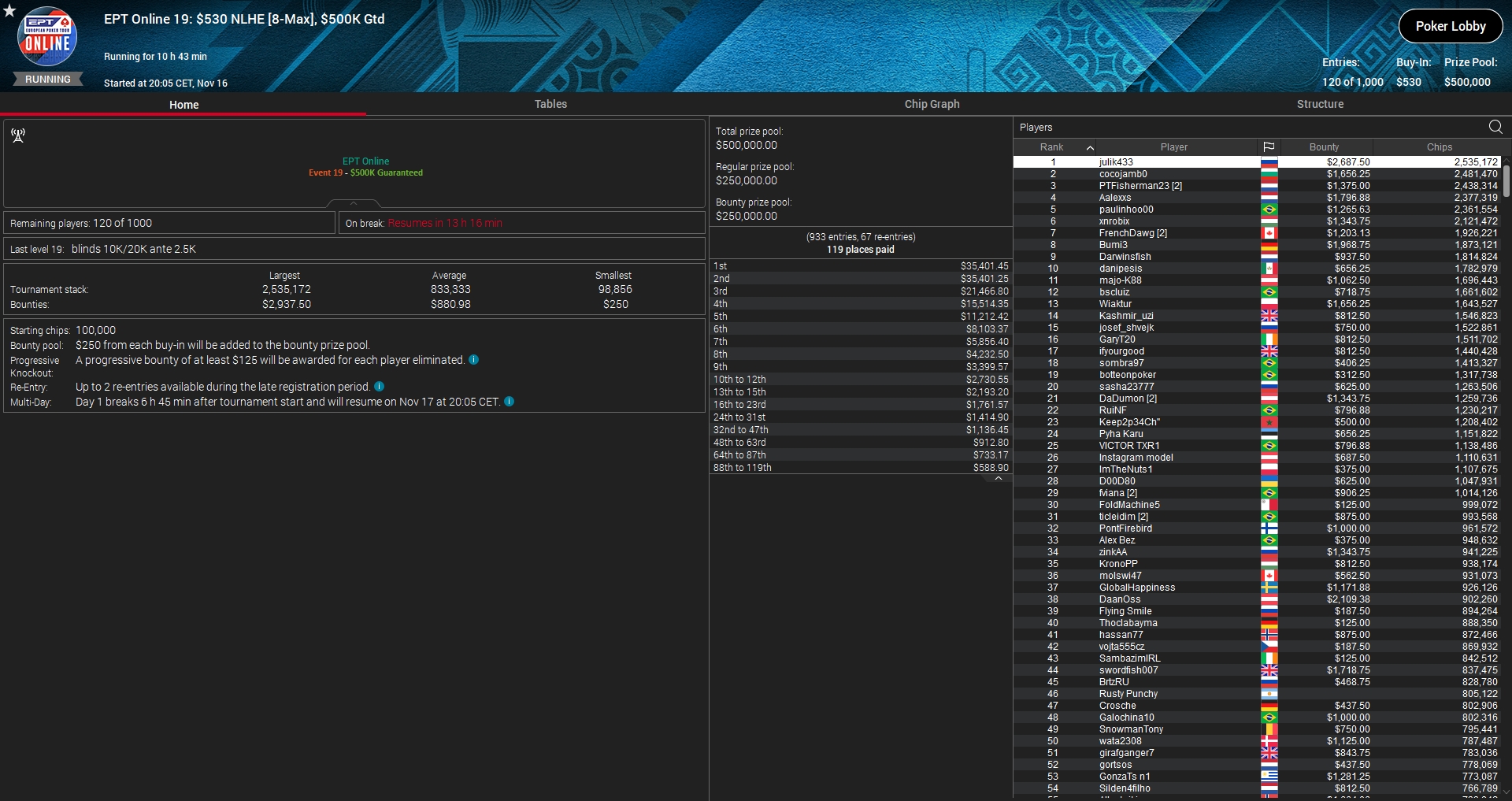Click GlobalHappiness's Sweden flag
The image size is (1512, 801).
click(x=1269, y=588)
